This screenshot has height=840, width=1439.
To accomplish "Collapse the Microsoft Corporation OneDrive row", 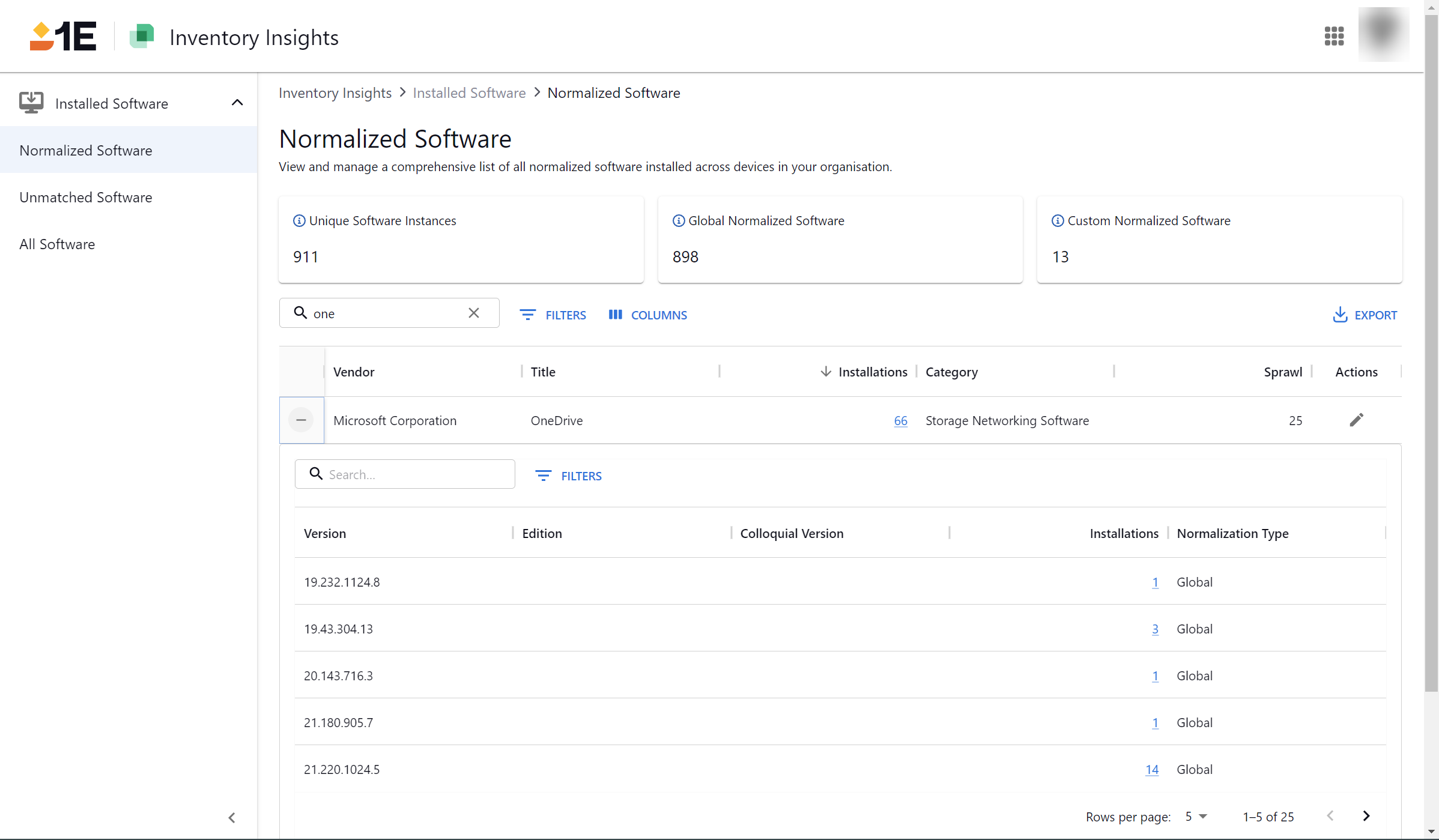I will click(x=301, y=420).
